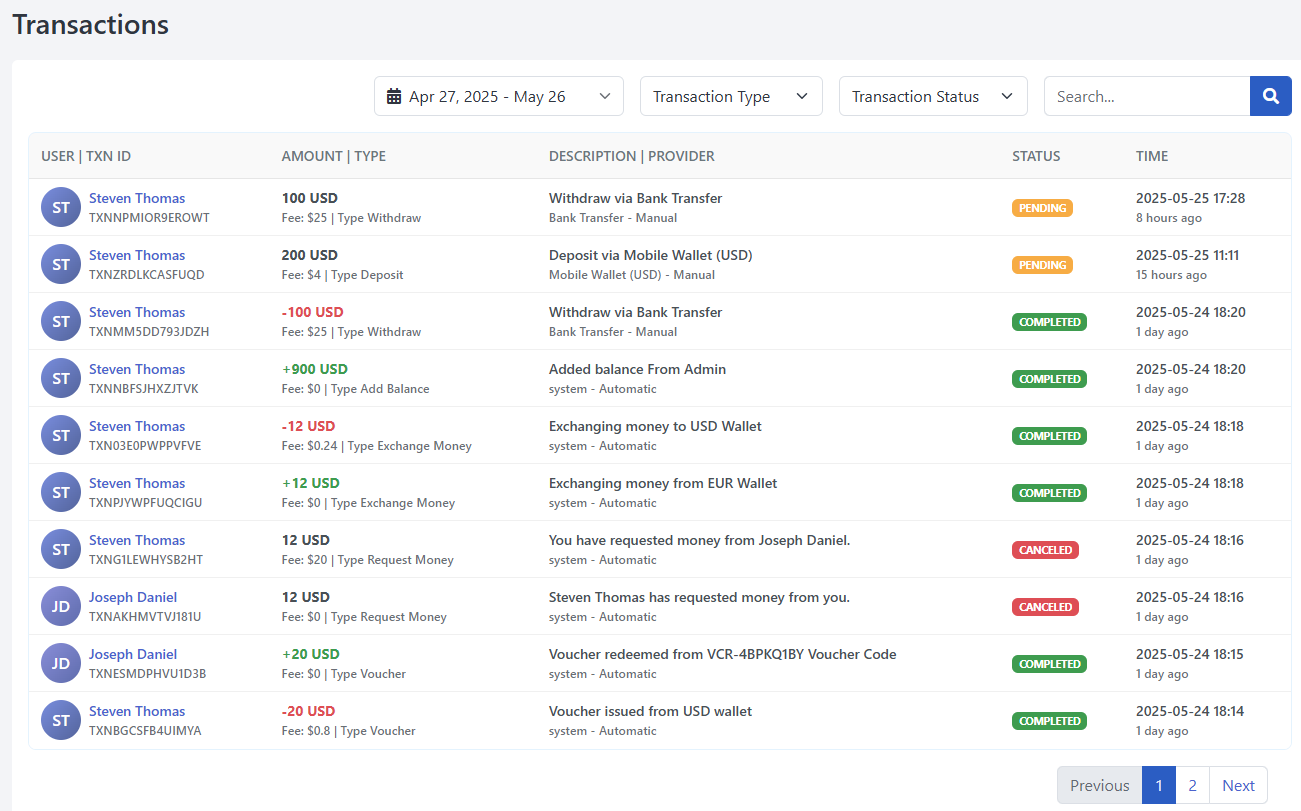Click the ST avatar on the Added balance From Admin row

(x=60, y=378)
